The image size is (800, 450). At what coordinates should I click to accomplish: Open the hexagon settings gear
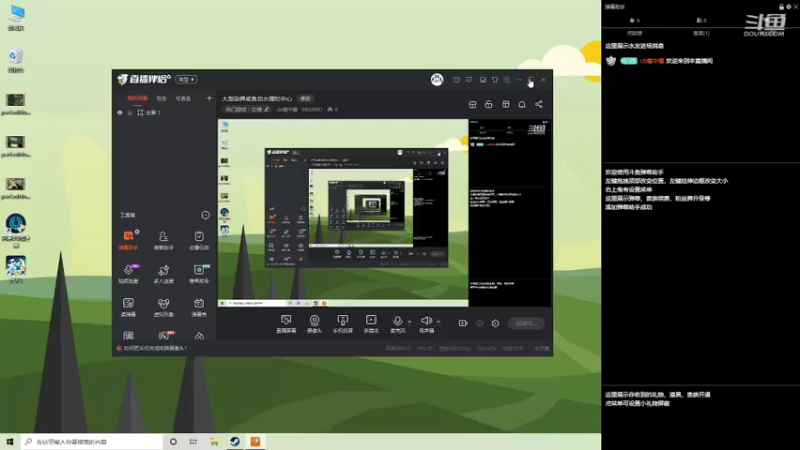(495, 323)
